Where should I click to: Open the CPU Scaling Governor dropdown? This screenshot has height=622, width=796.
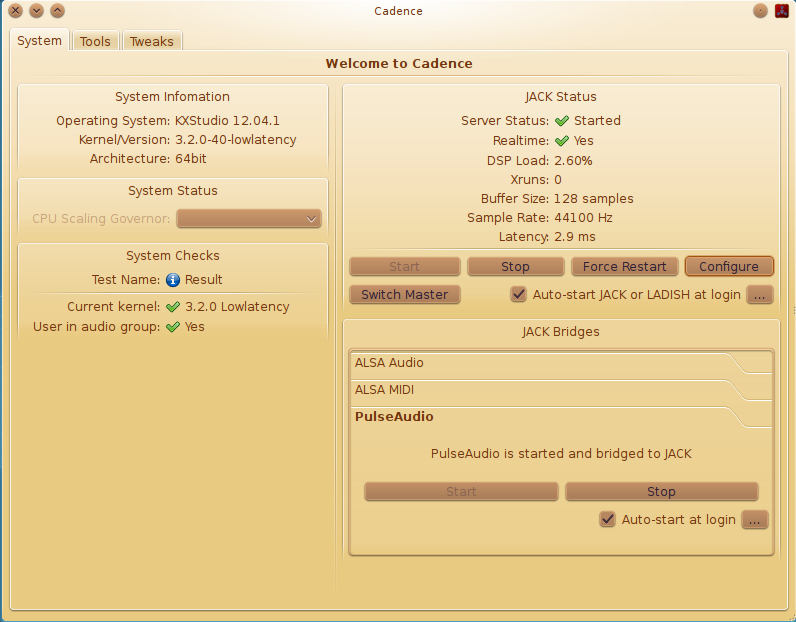pyautogui.click(x=249, y=219)
